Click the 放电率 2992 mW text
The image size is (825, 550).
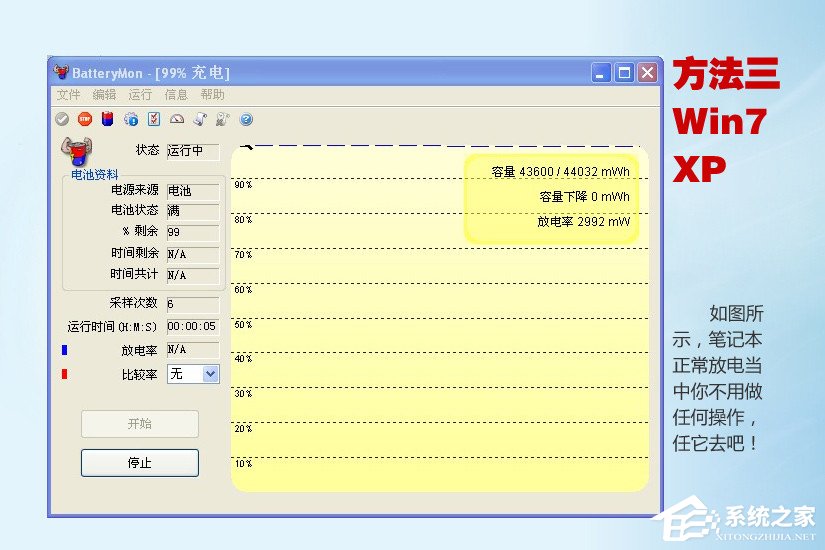[583, 222]
